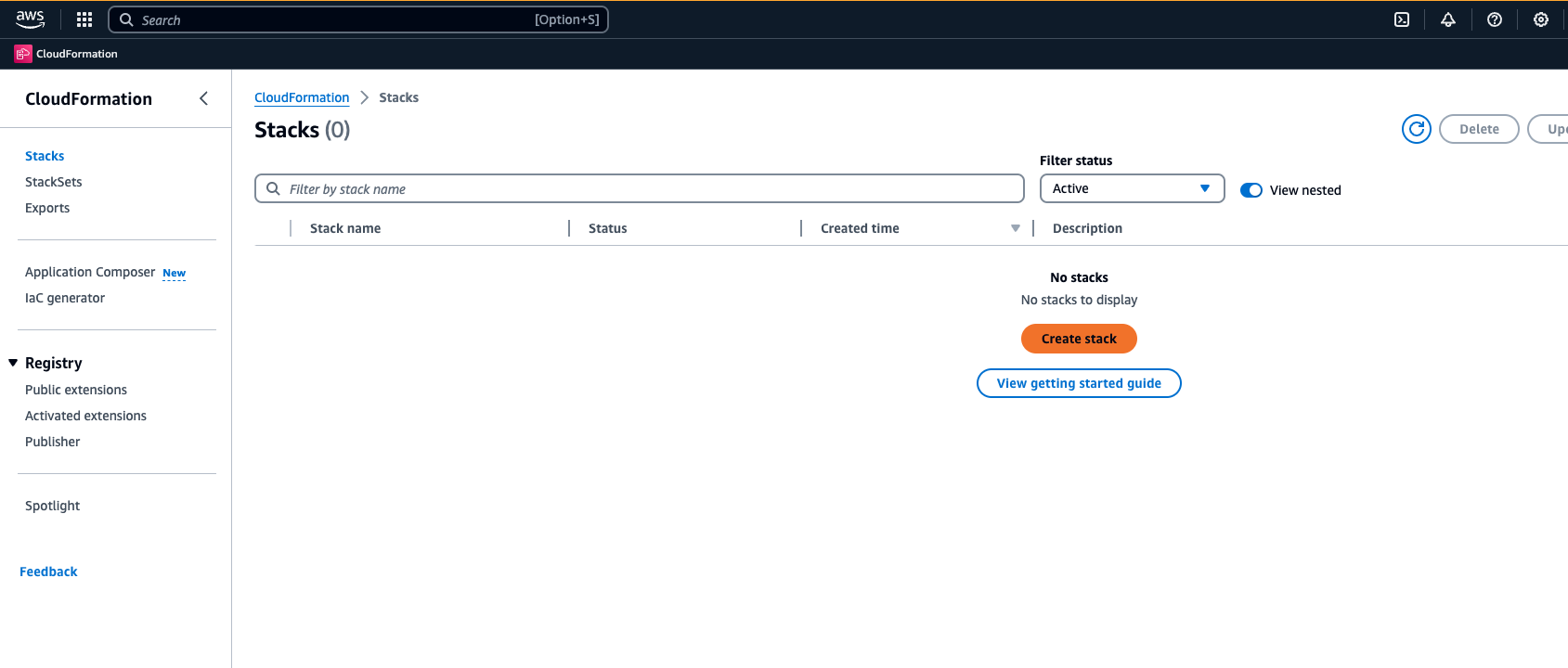Open Public extensions
The image size is (1568, 668).
76,390
